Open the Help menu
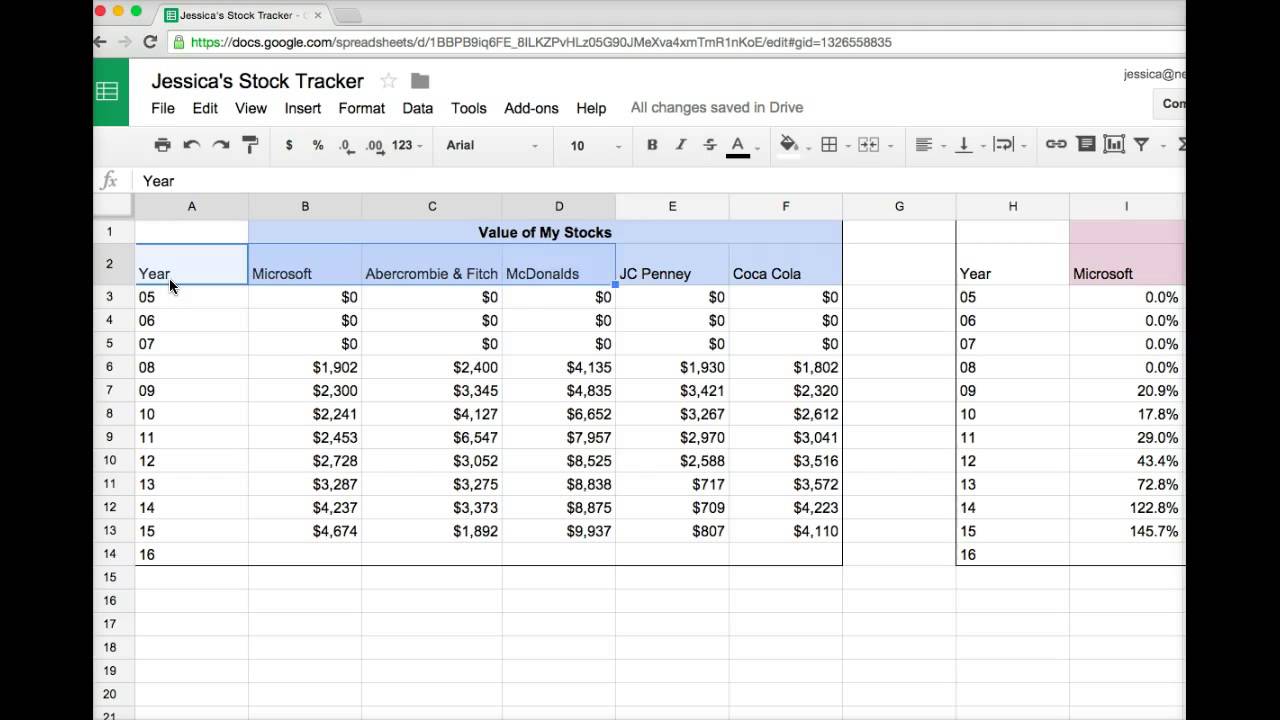This screenshot has width=1280, height=720. (591, 108)
